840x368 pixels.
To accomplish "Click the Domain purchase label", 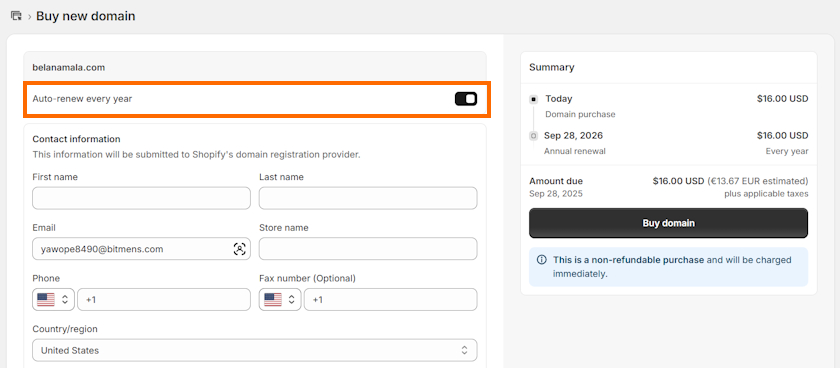I will click(x=580, y=114).
